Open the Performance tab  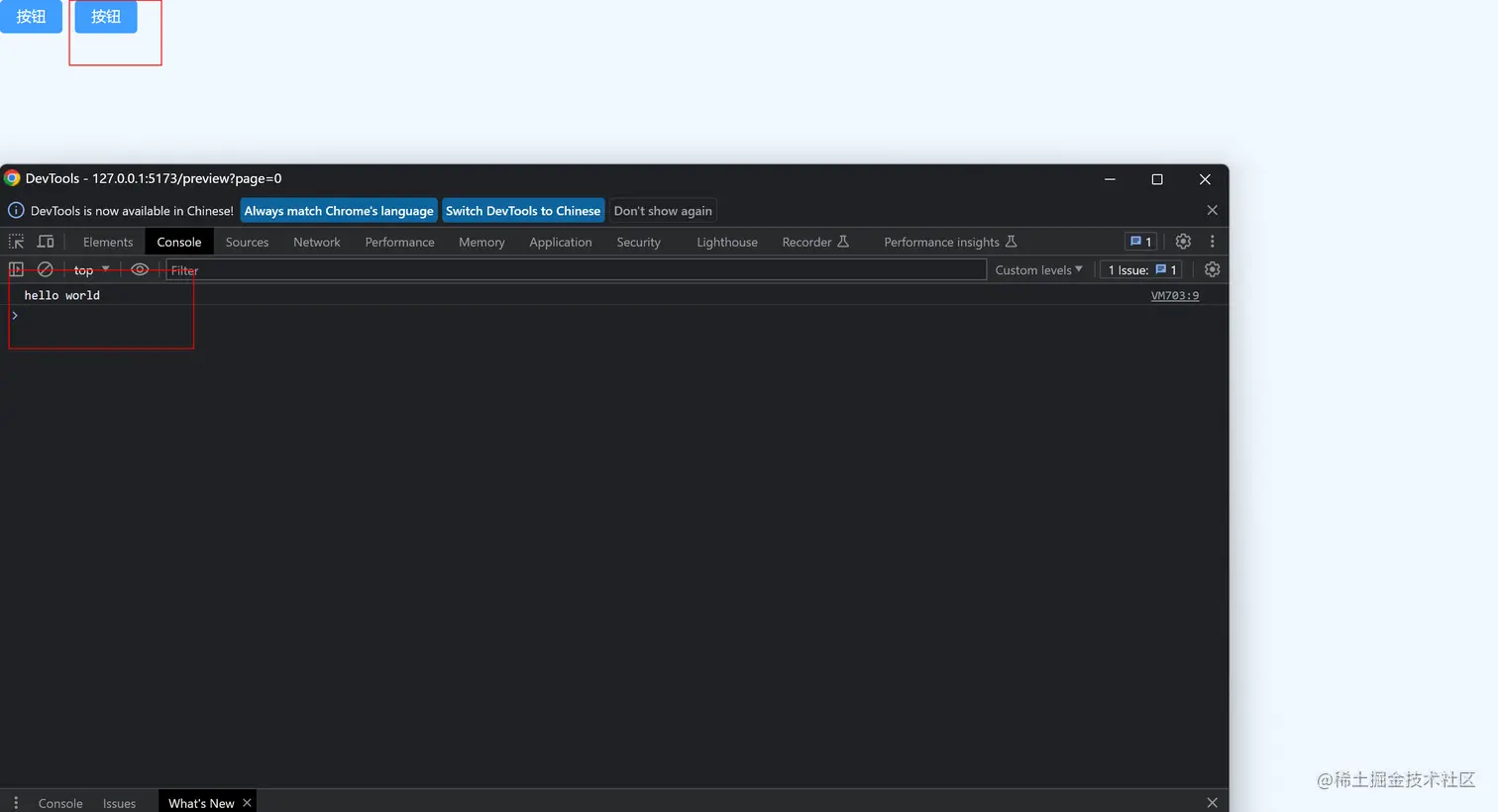click(399, 242)
